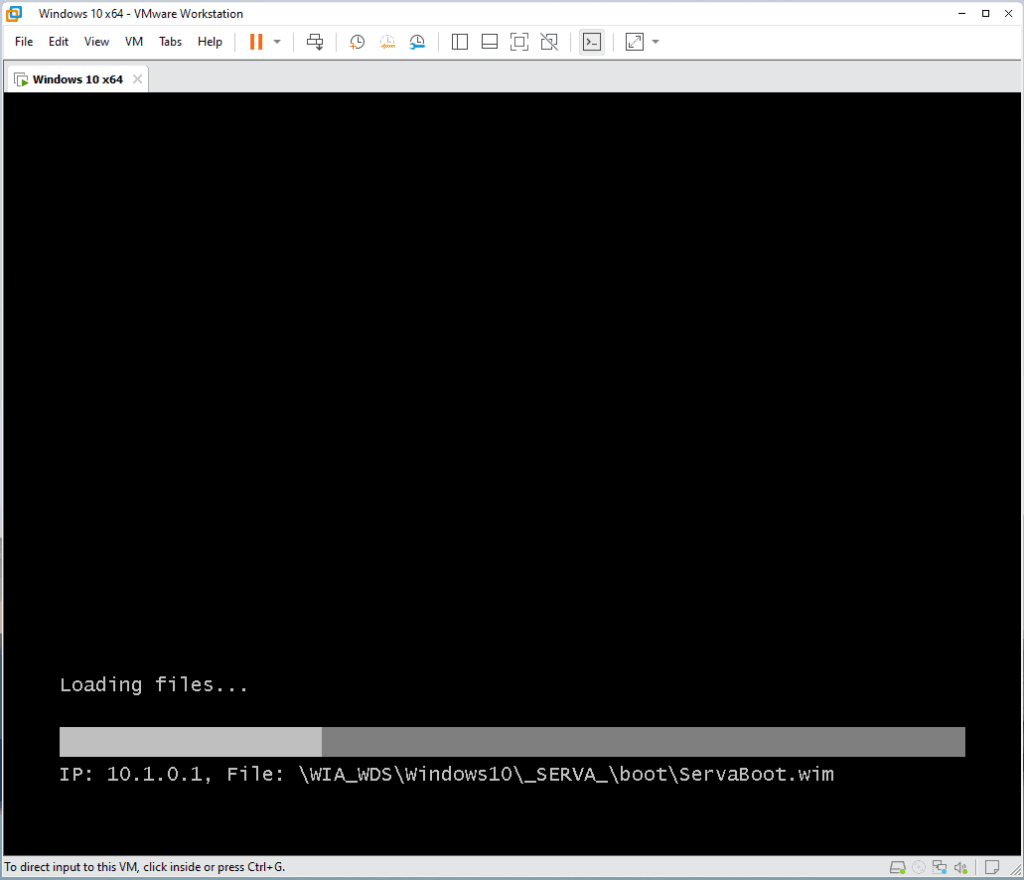
Task: Expand the power options dropdown arrow
Action: [277, 42]
